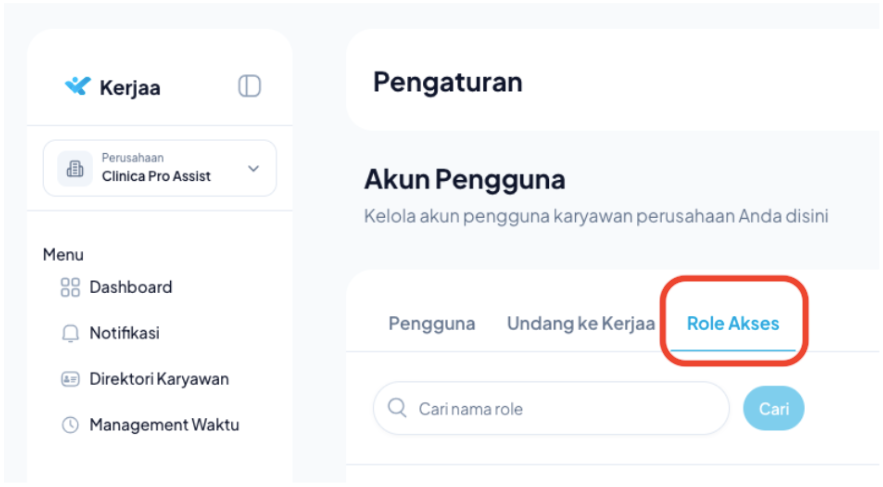Select the Role Akses tab
The height and width of the screenshot is (487, 883).
click(x=733, y=324)
